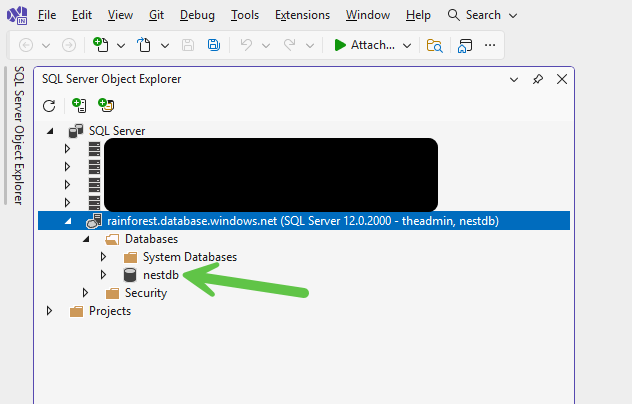
Task: Expand the nestdb database node
Action: click(103, 275)
